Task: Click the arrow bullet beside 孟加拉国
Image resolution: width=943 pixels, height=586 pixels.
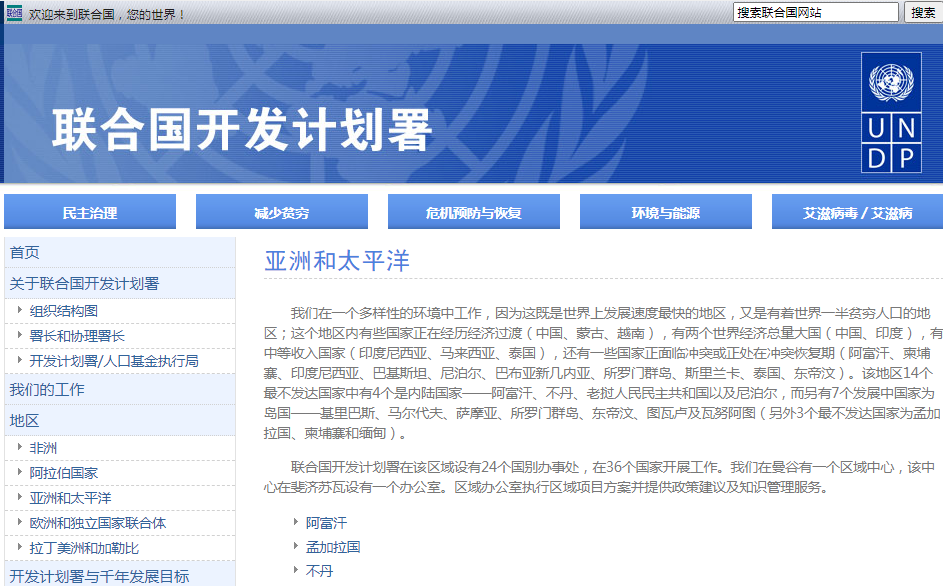Action: (295, 546)
